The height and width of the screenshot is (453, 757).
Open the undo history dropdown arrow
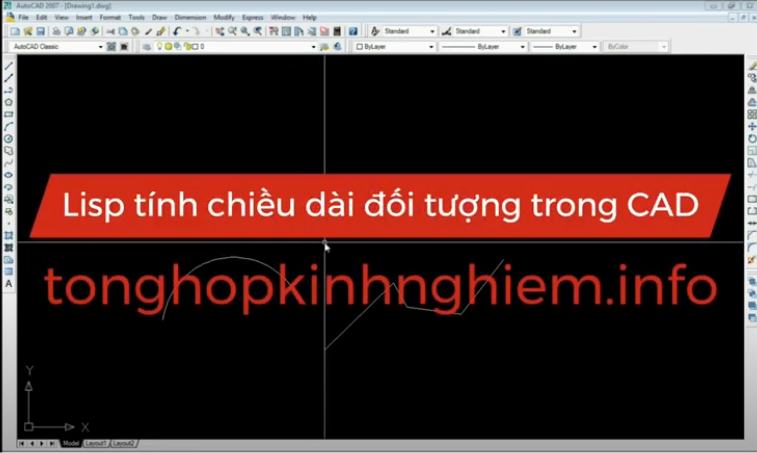(x=187, y=31)
